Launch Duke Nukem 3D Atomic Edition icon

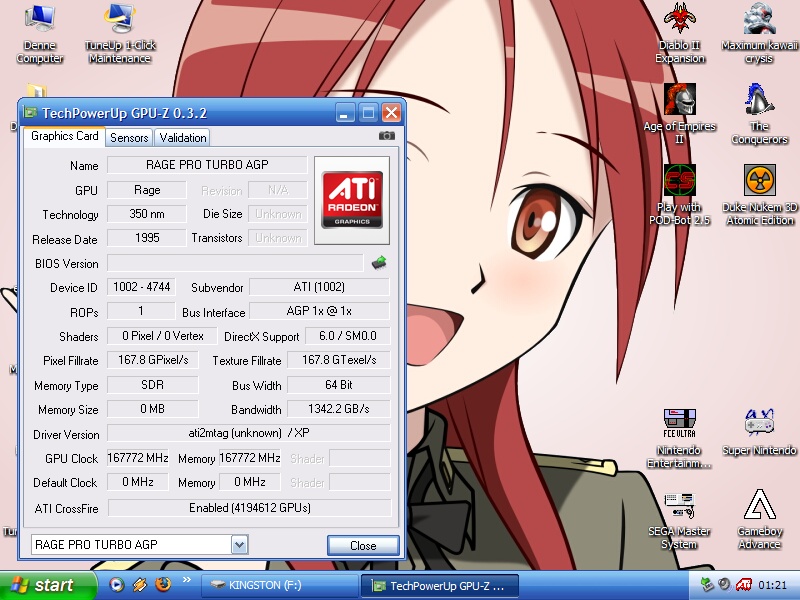click(x=759, y=181)
